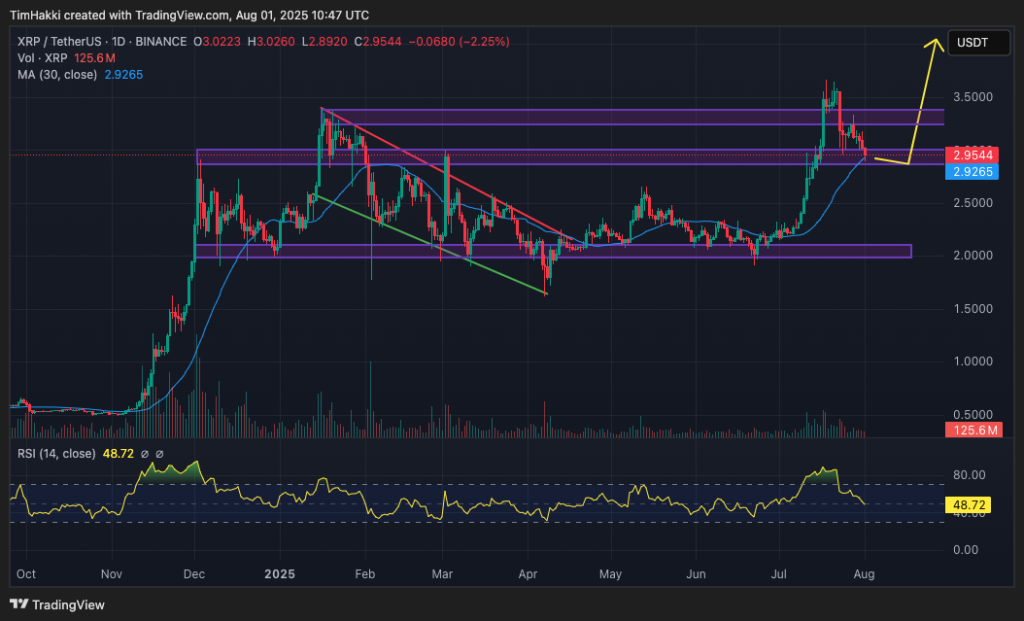This screenshot has height=621, width=1024.
Task: Click the Vol · XRP legend label
Action: click(x=38, y=58)
